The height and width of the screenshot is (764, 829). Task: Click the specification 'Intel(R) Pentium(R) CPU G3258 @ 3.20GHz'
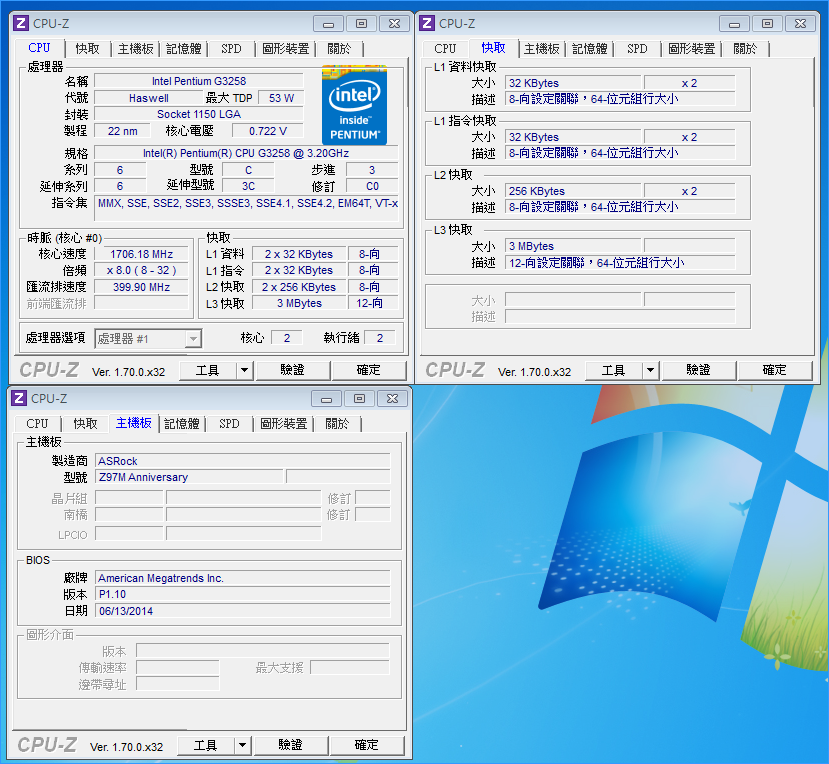pos(246,153)
